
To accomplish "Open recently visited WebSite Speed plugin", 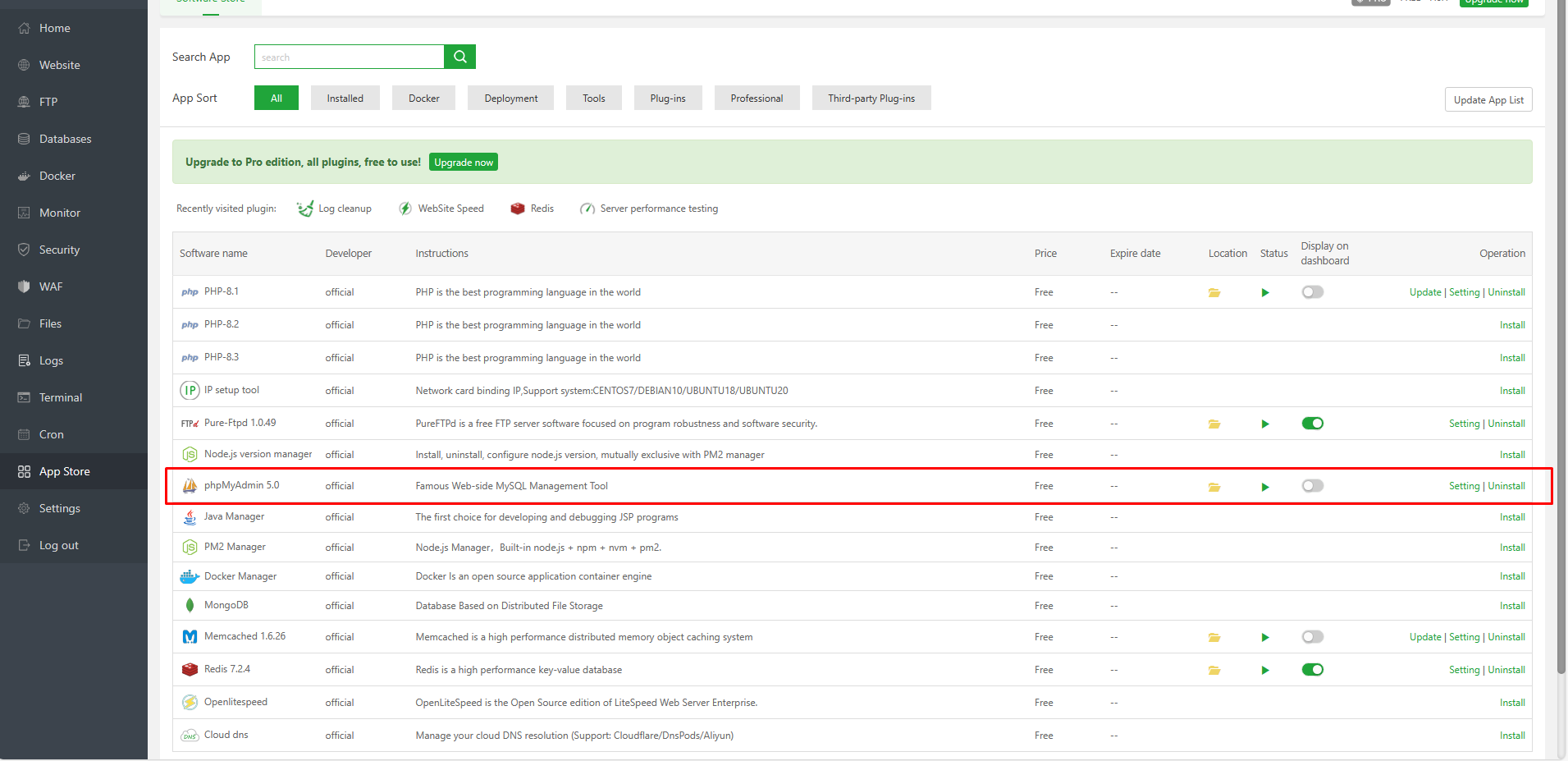I will (x=441, y=209).
